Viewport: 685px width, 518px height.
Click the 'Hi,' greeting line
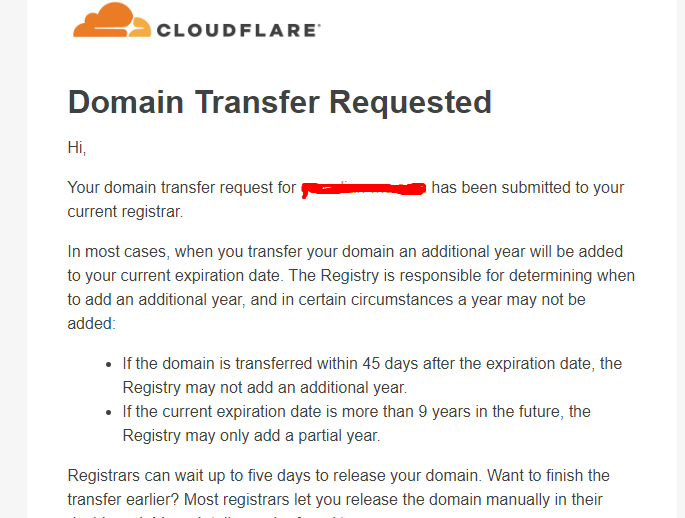(77, 148)
